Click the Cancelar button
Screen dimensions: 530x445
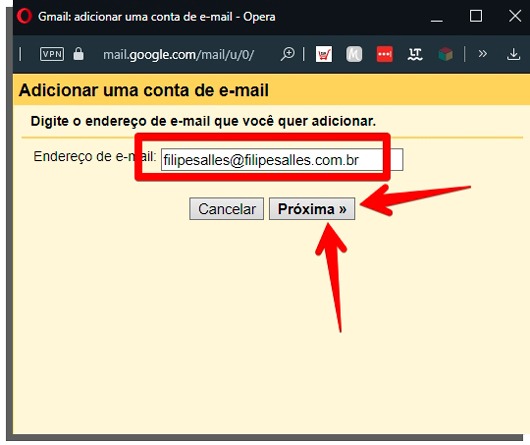pos(226,209)
